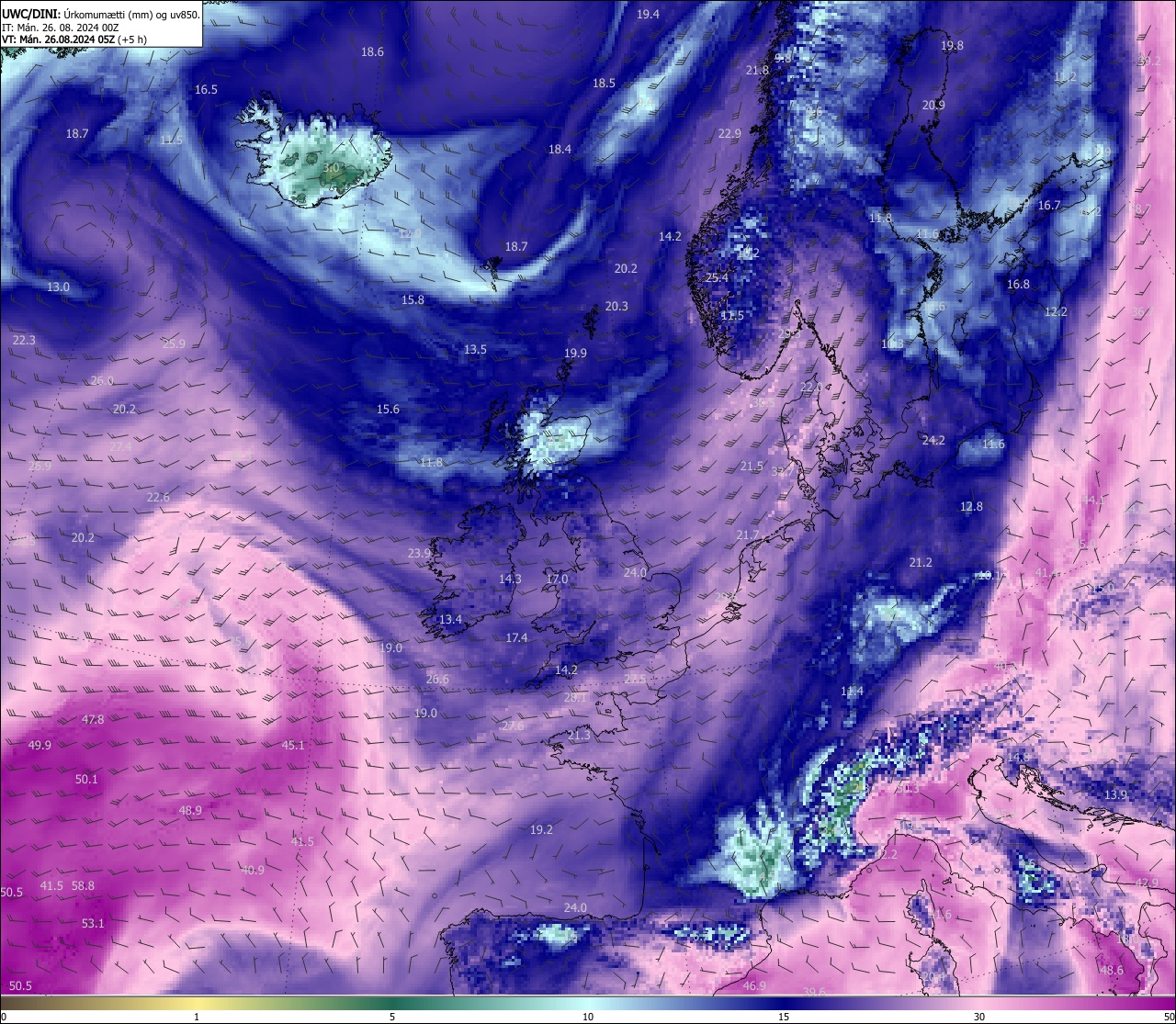Click the 15 tick on the color scale
Image resolution: width=1176 pixels, height=1024 pixels.
[x=784, y=1017]
